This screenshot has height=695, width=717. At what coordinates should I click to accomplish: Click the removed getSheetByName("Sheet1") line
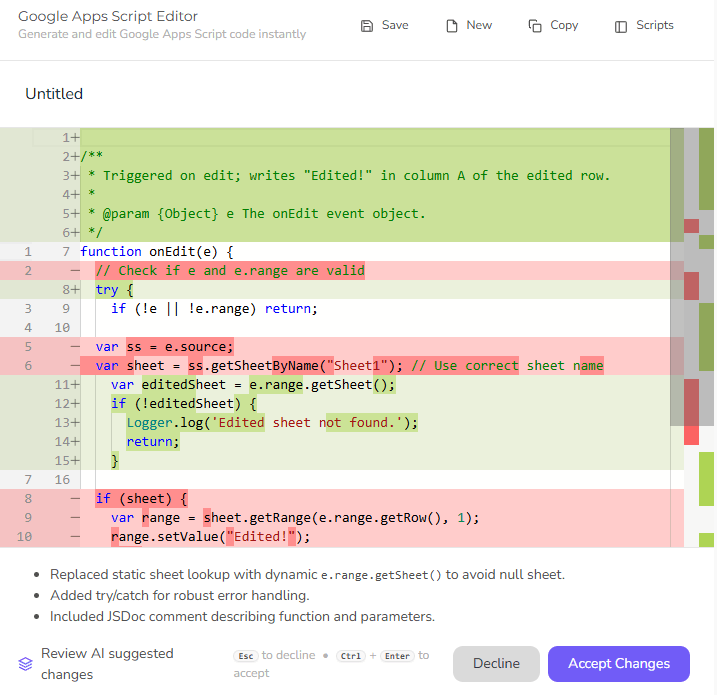click(349, 366)
